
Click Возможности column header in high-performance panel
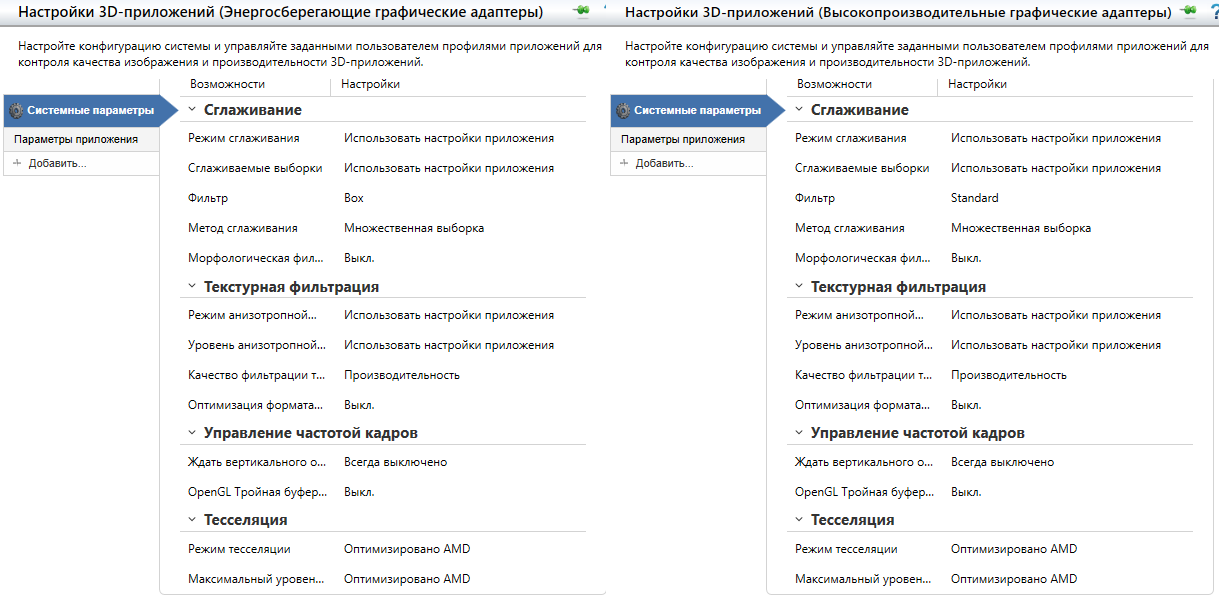835,84
